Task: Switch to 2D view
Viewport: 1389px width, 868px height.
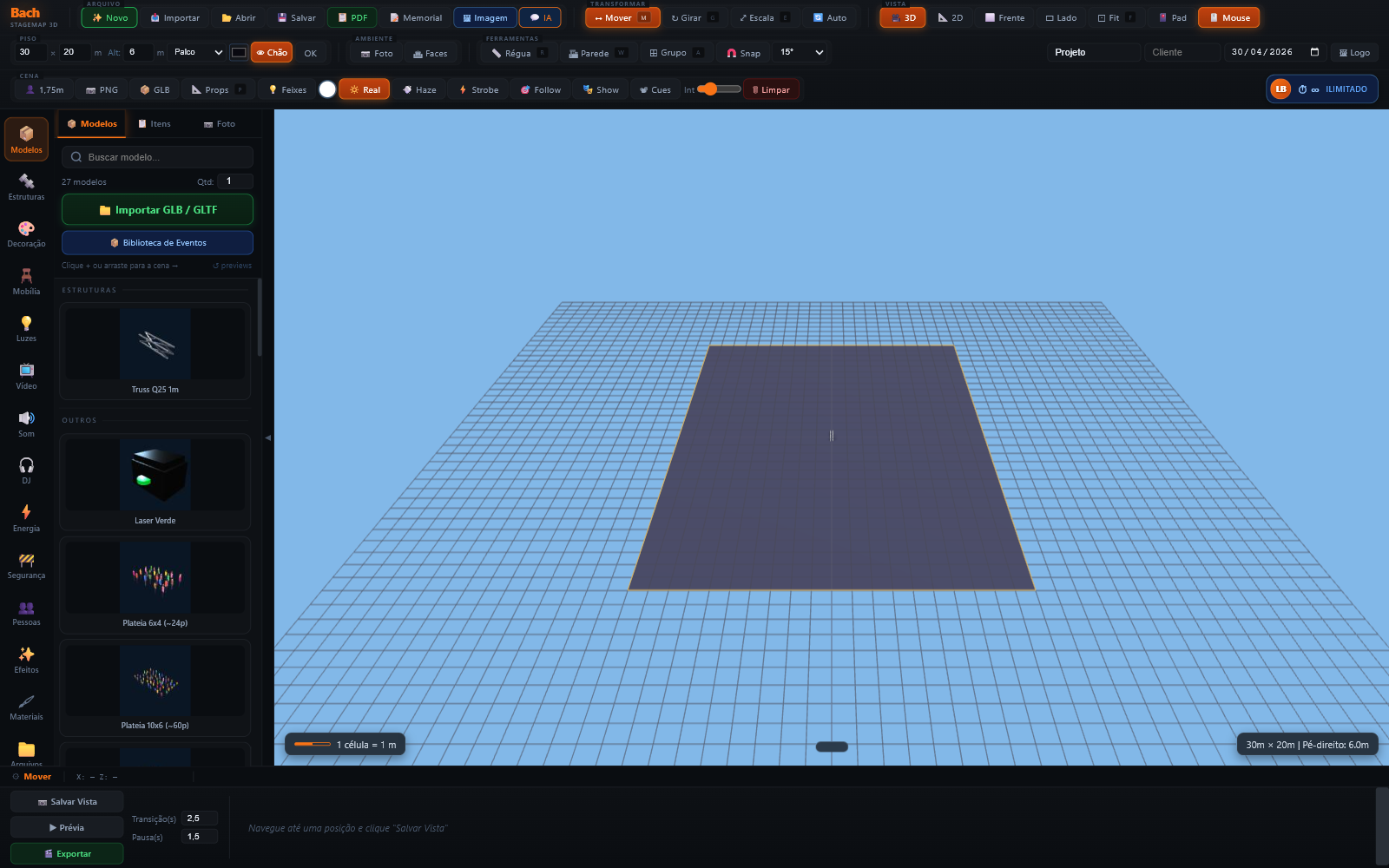Action: point(950,17)
